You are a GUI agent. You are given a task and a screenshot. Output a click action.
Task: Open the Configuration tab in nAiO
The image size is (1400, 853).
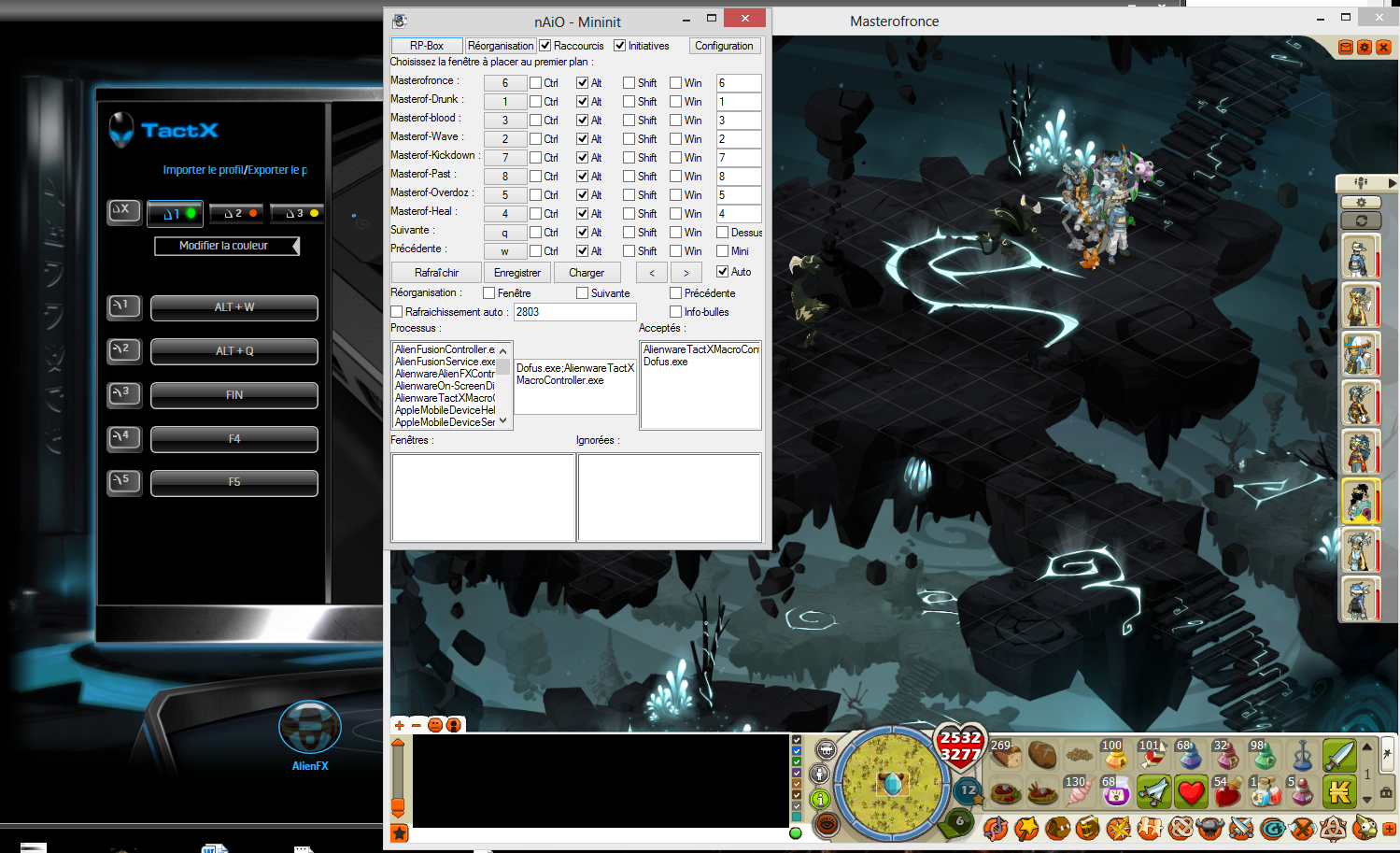[x=725, y=46]
